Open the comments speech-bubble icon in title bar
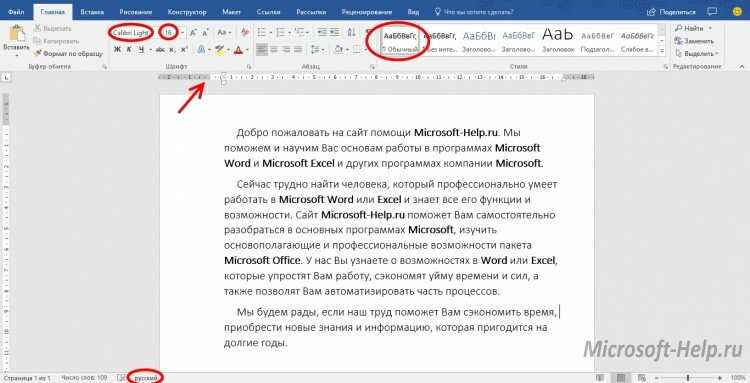750x383 pixels. tap(712, 11)
